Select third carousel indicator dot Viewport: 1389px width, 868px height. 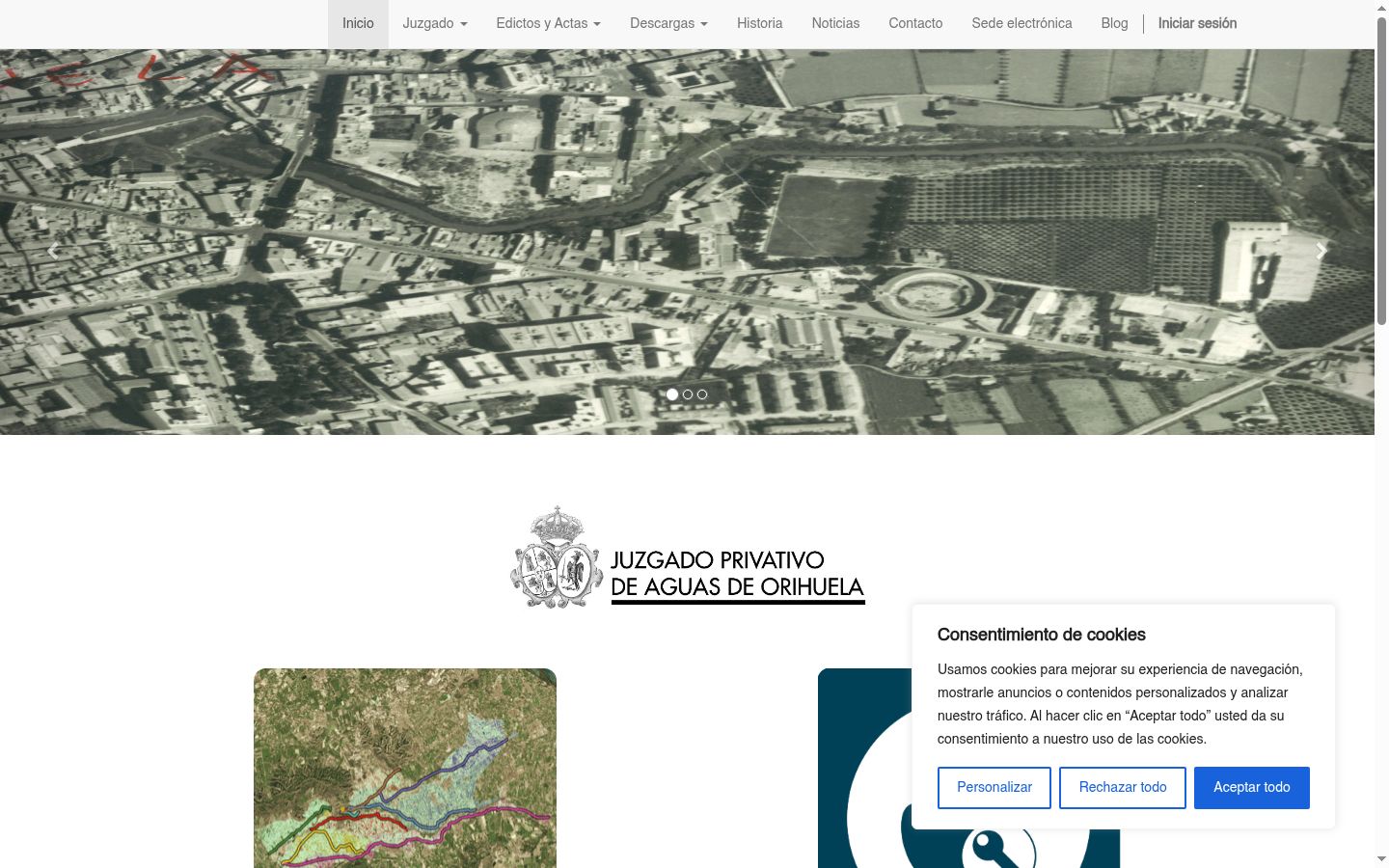coord(702,394)
